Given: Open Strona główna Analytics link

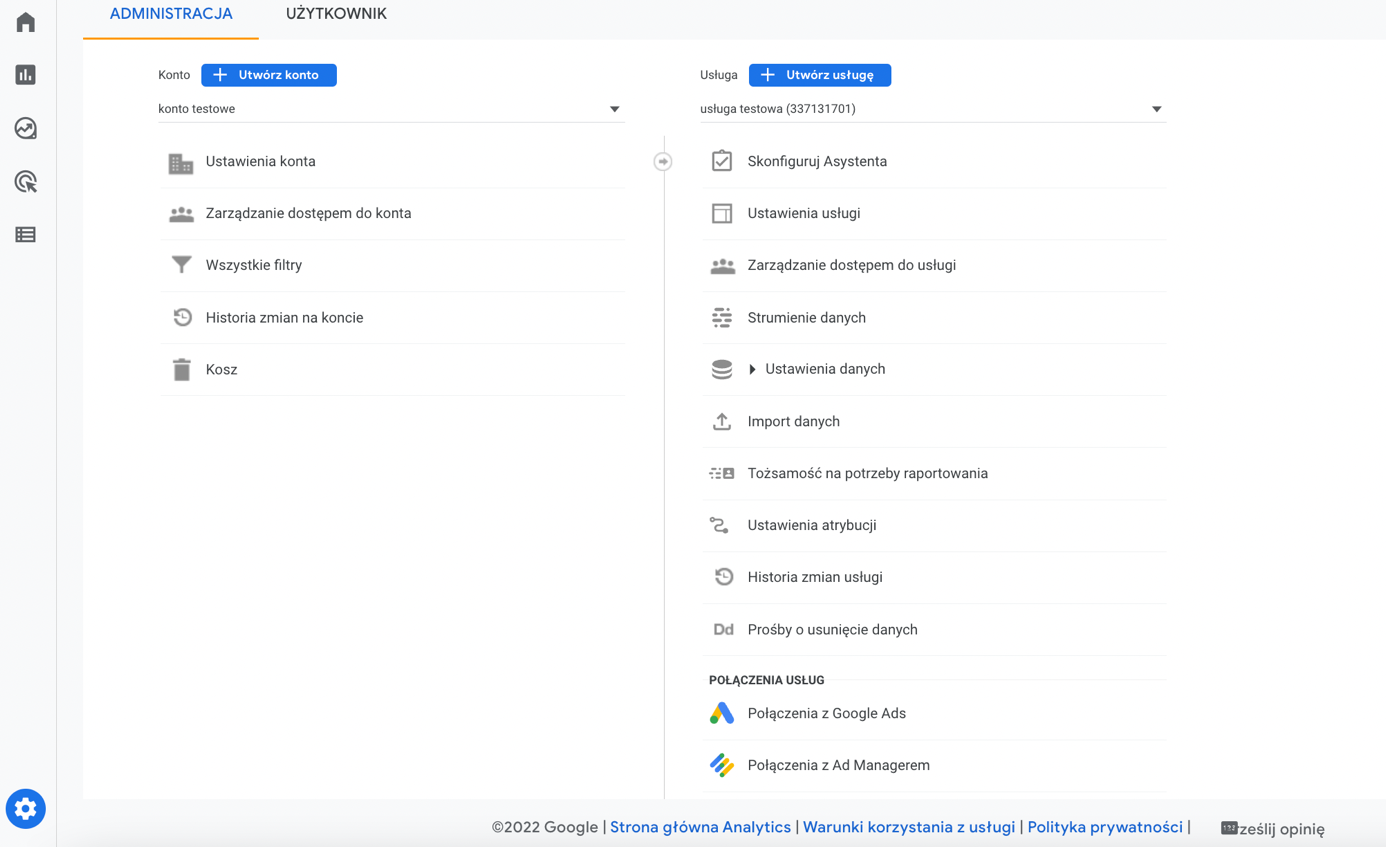Looking at the screenshot, I should click(700, 827).
